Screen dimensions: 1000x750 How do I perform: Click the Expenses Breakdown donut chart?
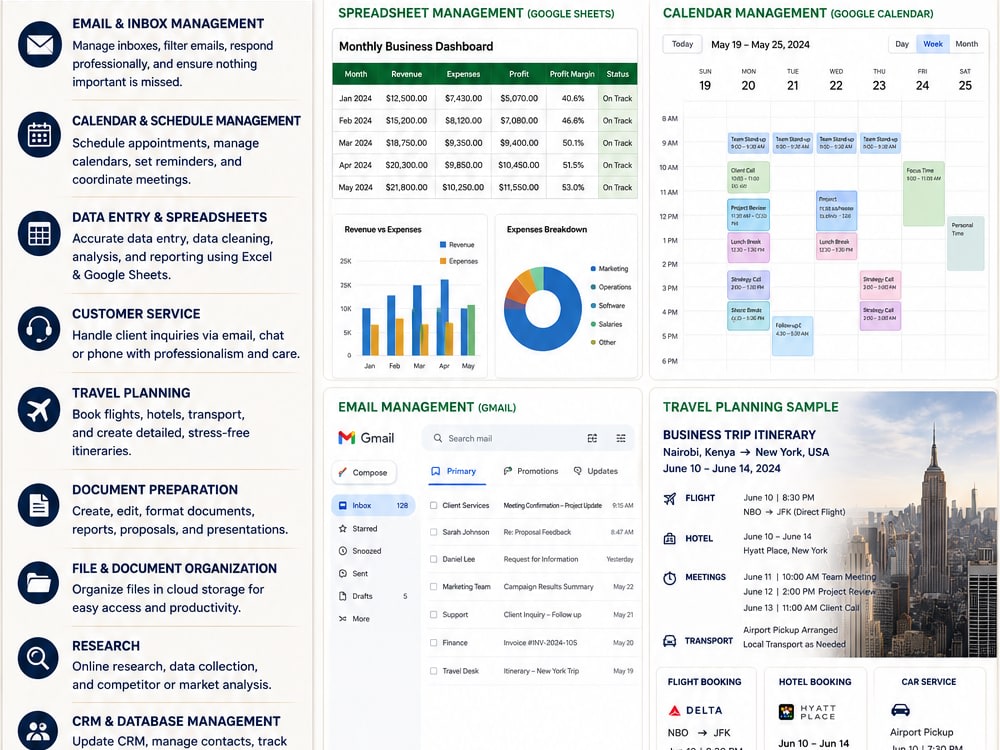(x=543, y=309)
